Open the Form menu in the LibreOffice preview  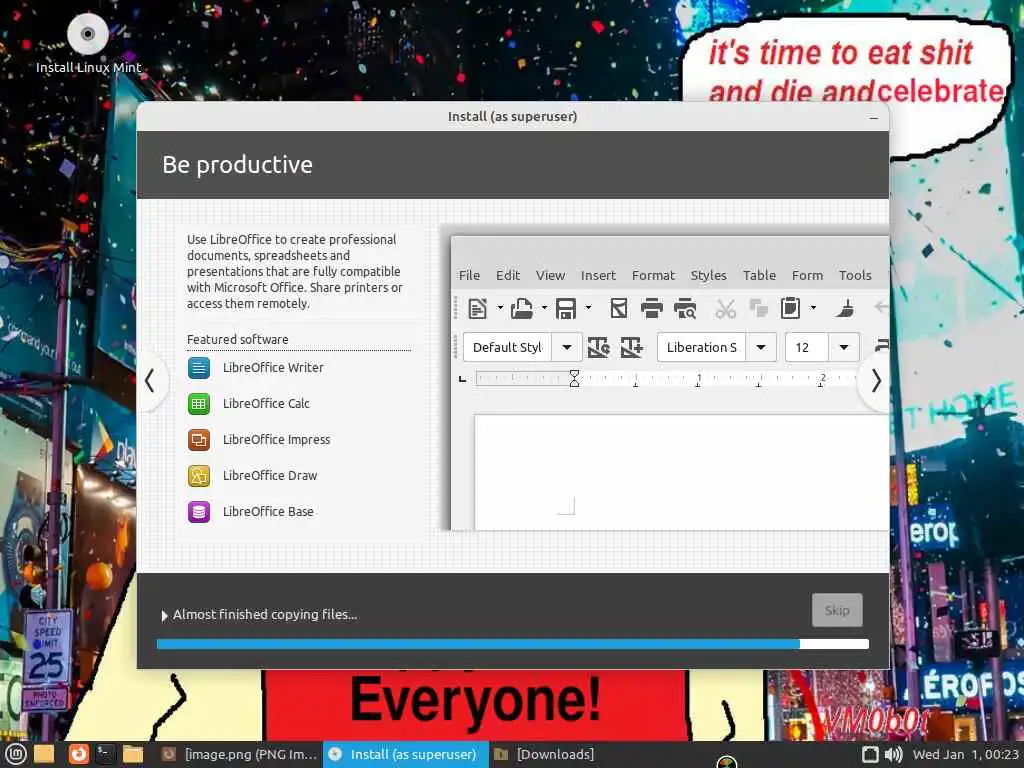pyautogui.click(x=807, y=275)
